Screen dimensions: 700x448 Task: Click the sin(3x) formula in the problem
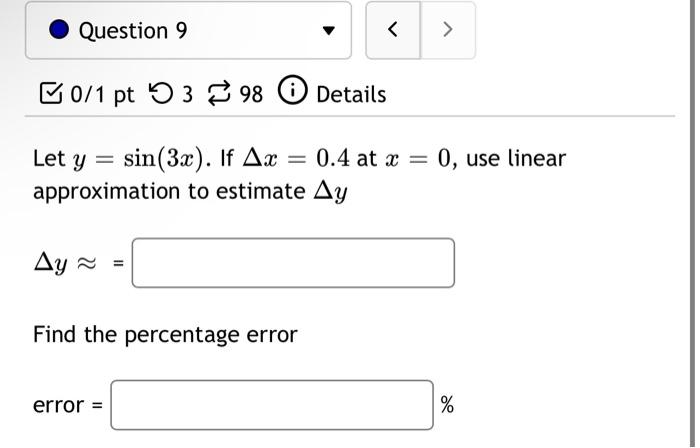click(x=165, y=158)
